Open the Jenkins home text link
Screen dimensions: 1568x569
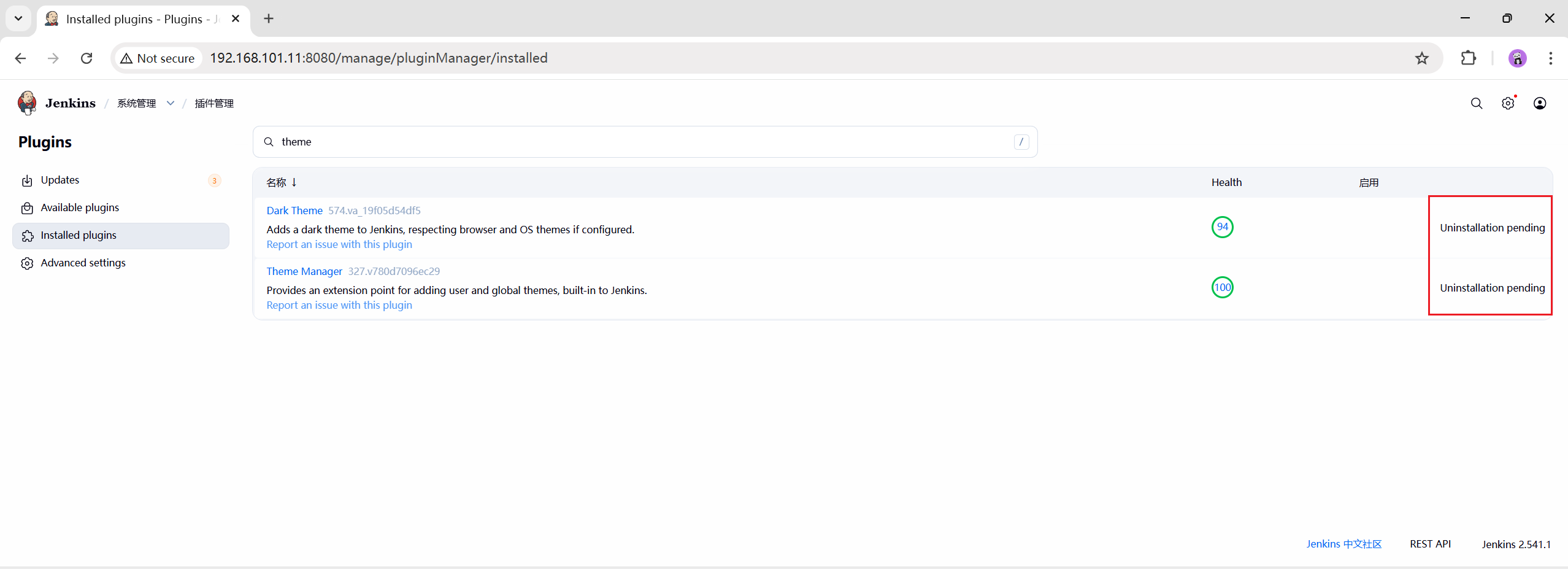point(71,103)
